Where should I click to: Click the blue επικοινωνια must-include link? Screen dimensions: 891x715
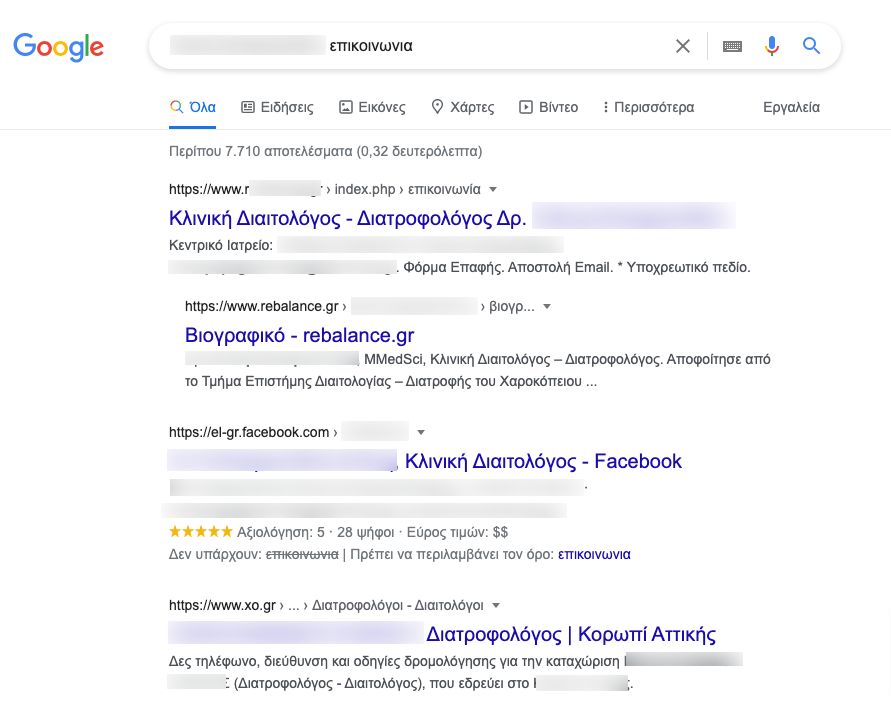594,555
